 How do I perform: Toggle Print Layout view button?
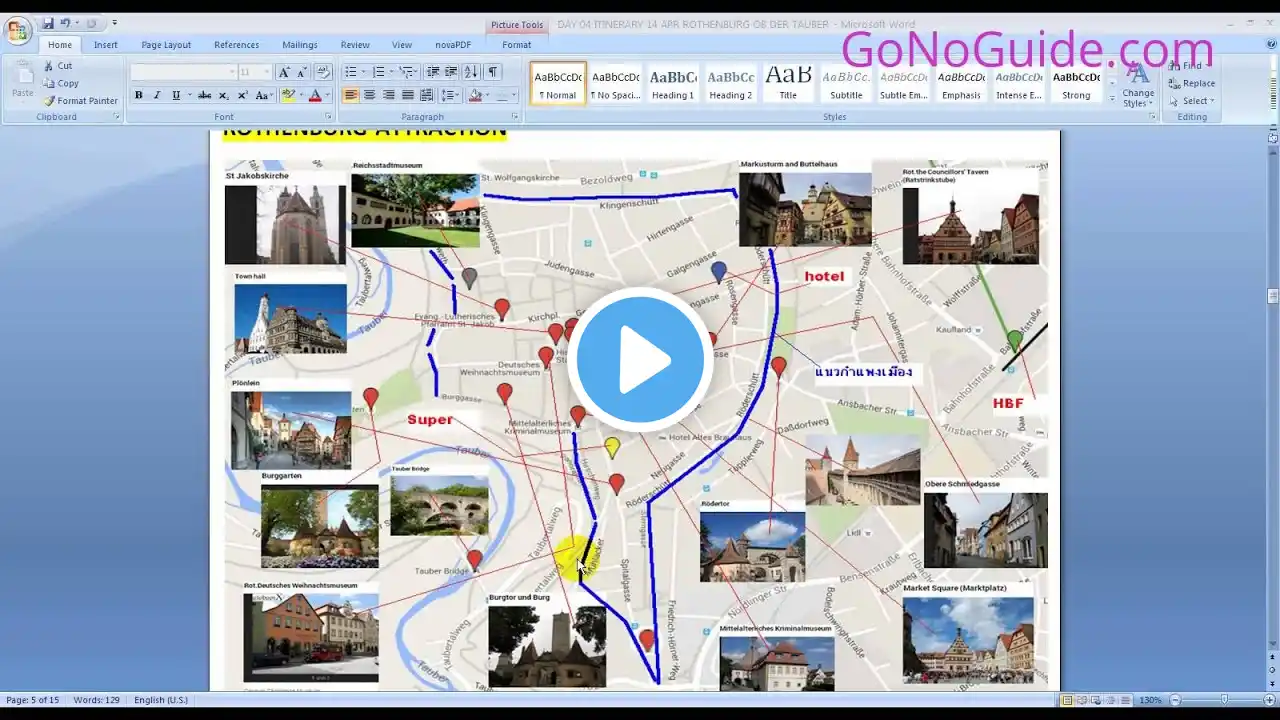1067,700
